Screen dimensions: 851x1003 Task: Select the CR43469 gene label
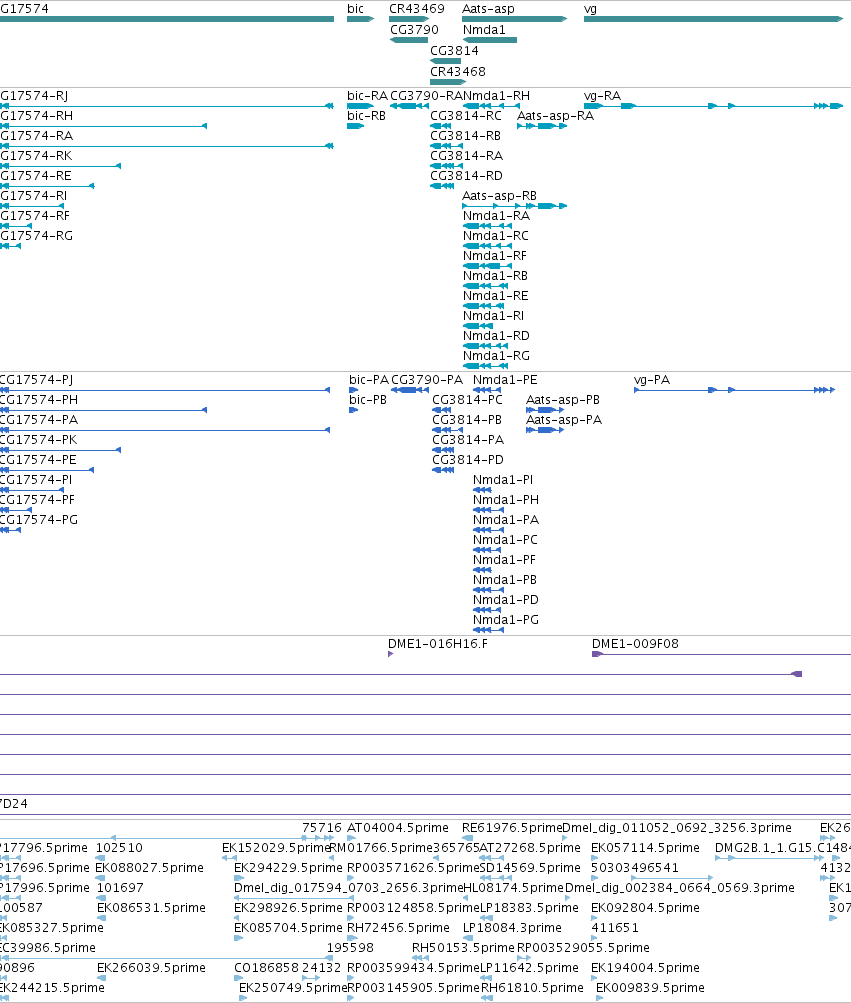coord(417,9)
